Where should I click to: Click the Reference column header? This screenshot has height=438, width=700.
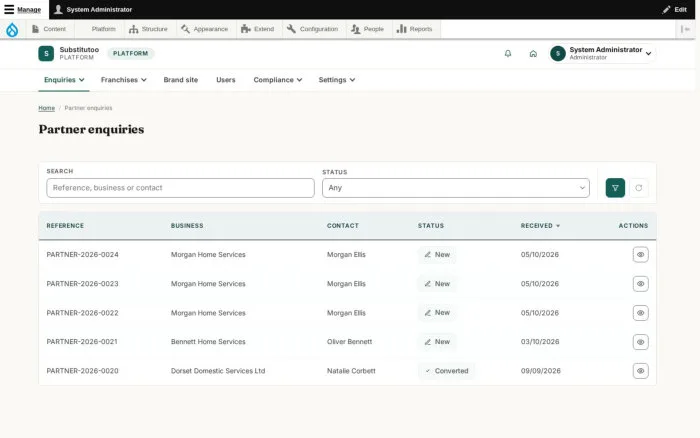click(x=65, y=226)
